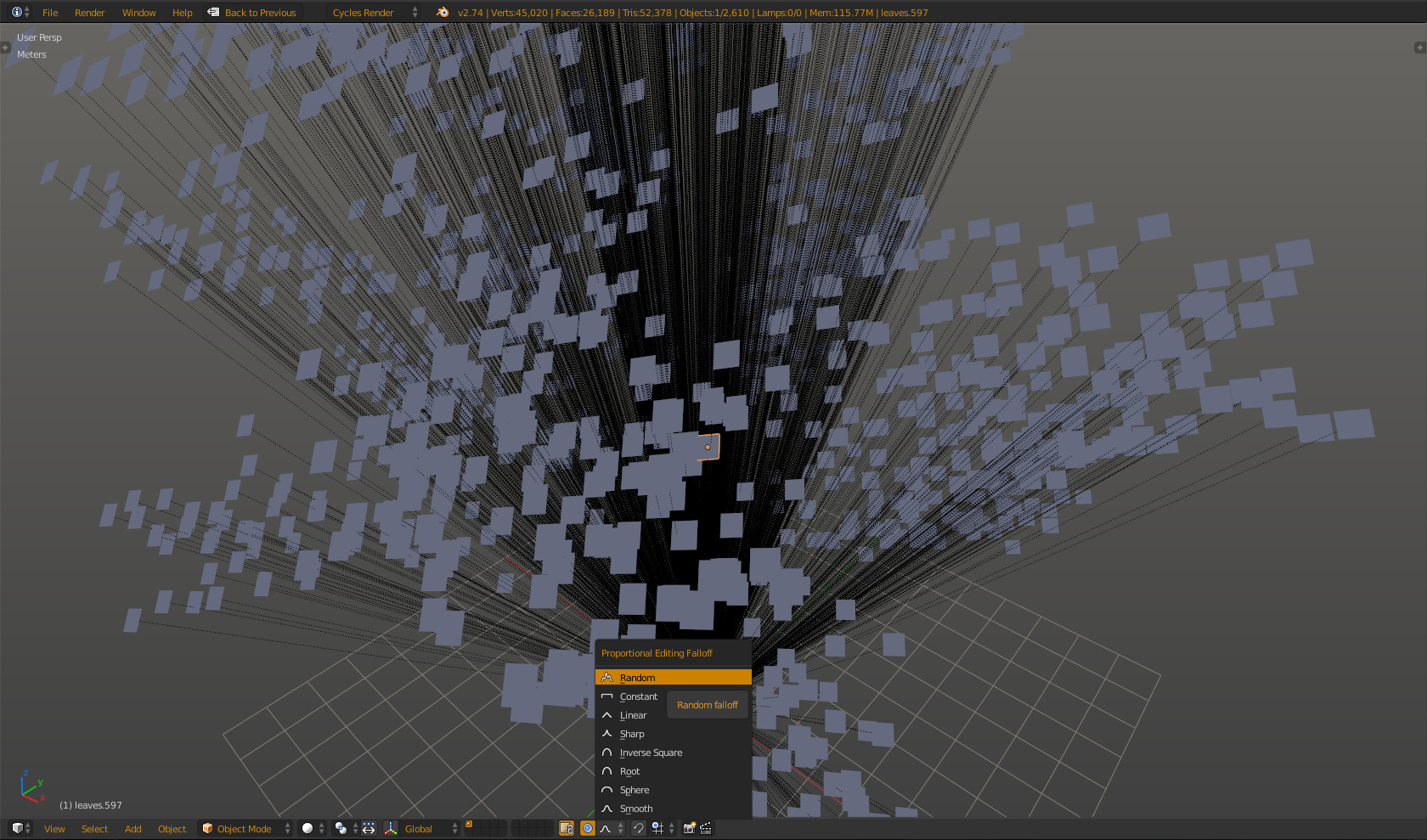Click the orange cube Object Mode icon
Viewport: 1427px width, 840px height.
point(207,828)
